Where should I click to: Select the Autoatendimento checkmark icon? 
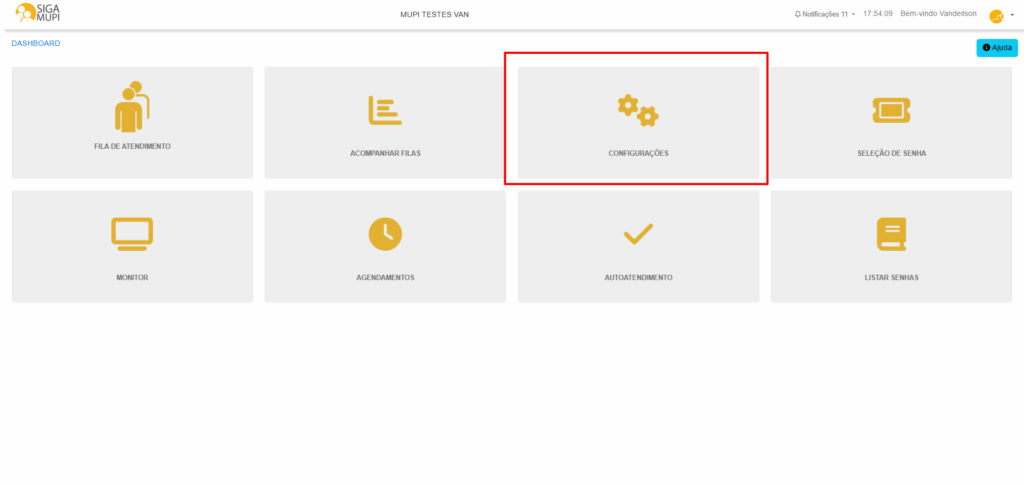click(x=638, y=234)
